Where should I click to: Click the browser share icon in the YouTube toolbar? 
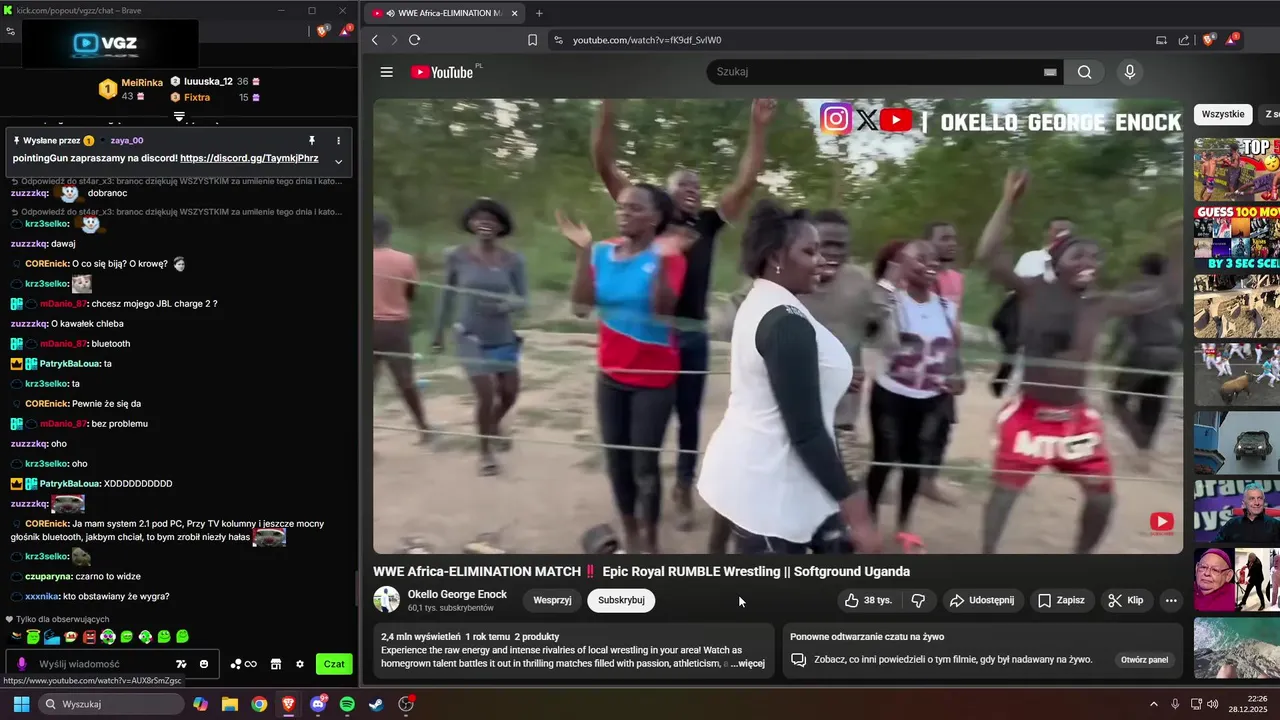tap(1184, 40)
